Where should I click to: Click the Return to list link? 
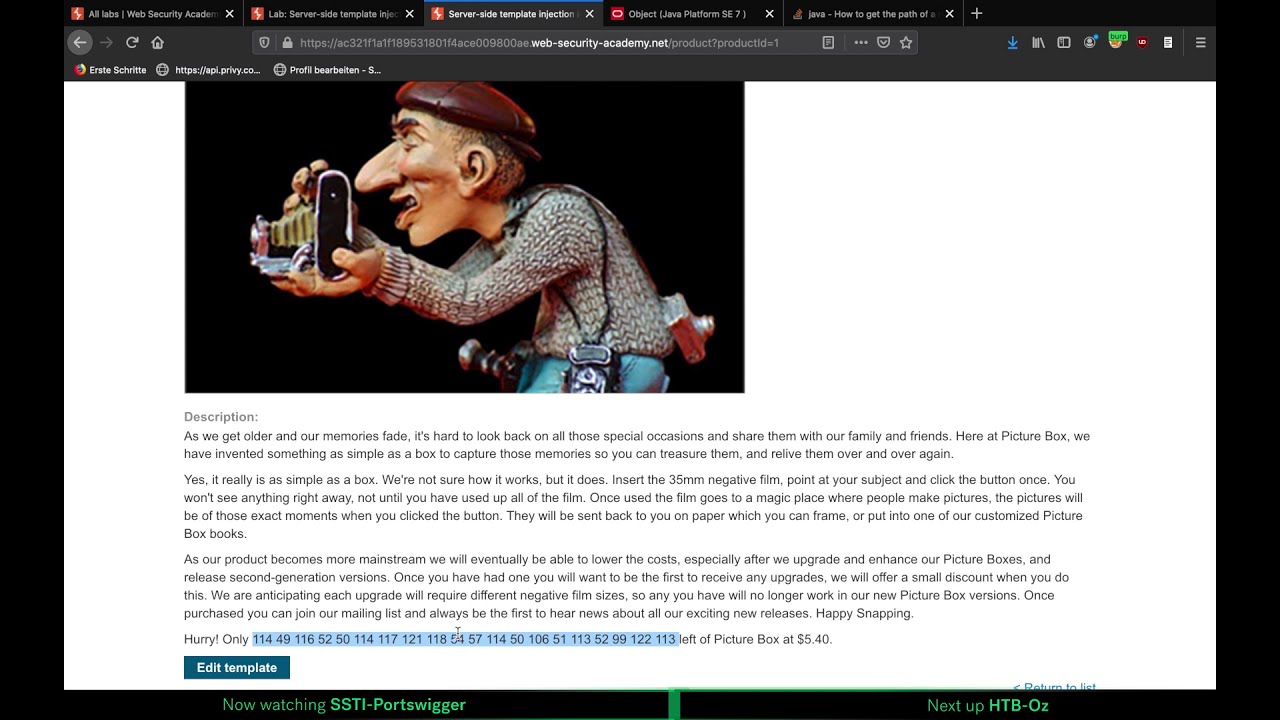(1054, 687)
